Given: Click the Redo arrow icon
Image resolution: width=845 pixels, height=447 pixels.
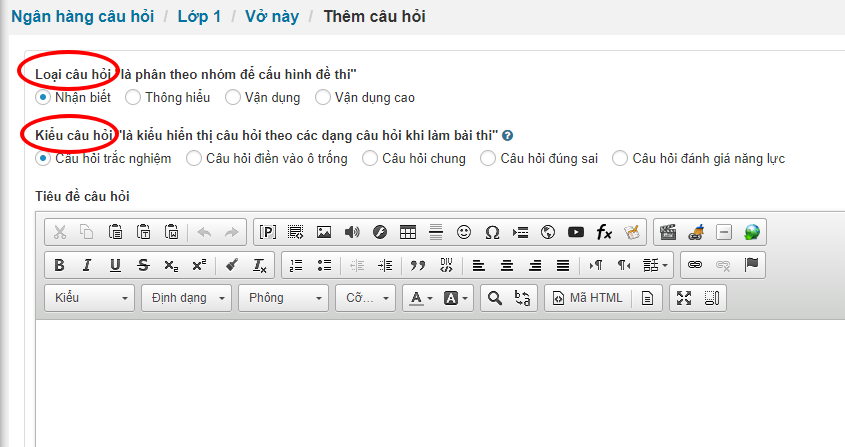Looking at the screenshot, I should 232,232.
